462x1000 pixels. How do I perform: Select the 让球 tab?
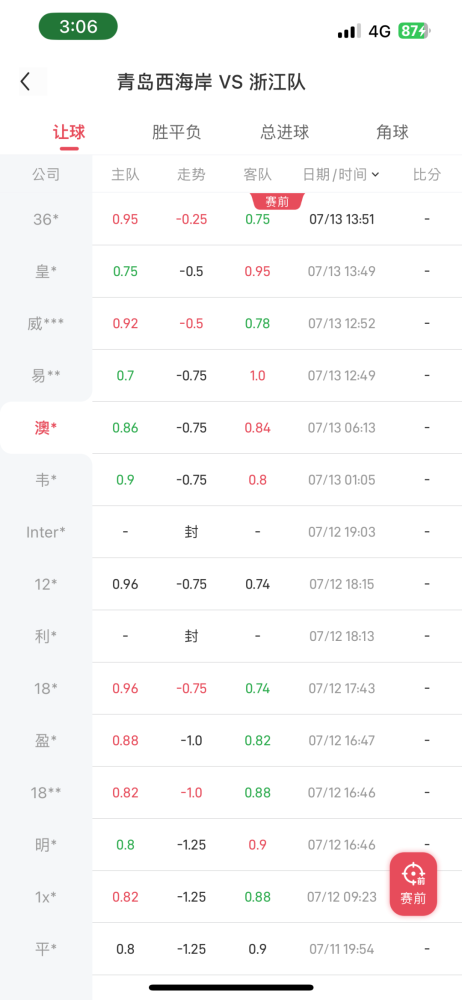(x=69, y=132)
